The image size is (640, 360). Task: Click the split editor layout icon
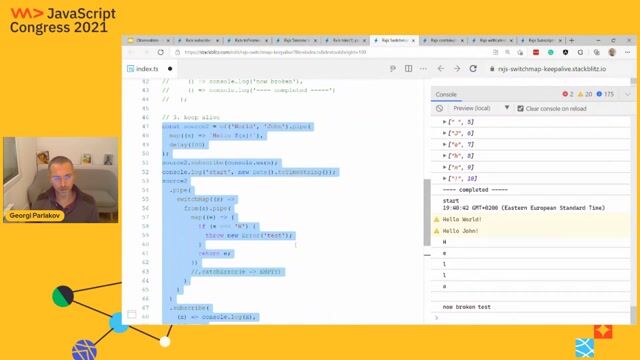[408, 69]
